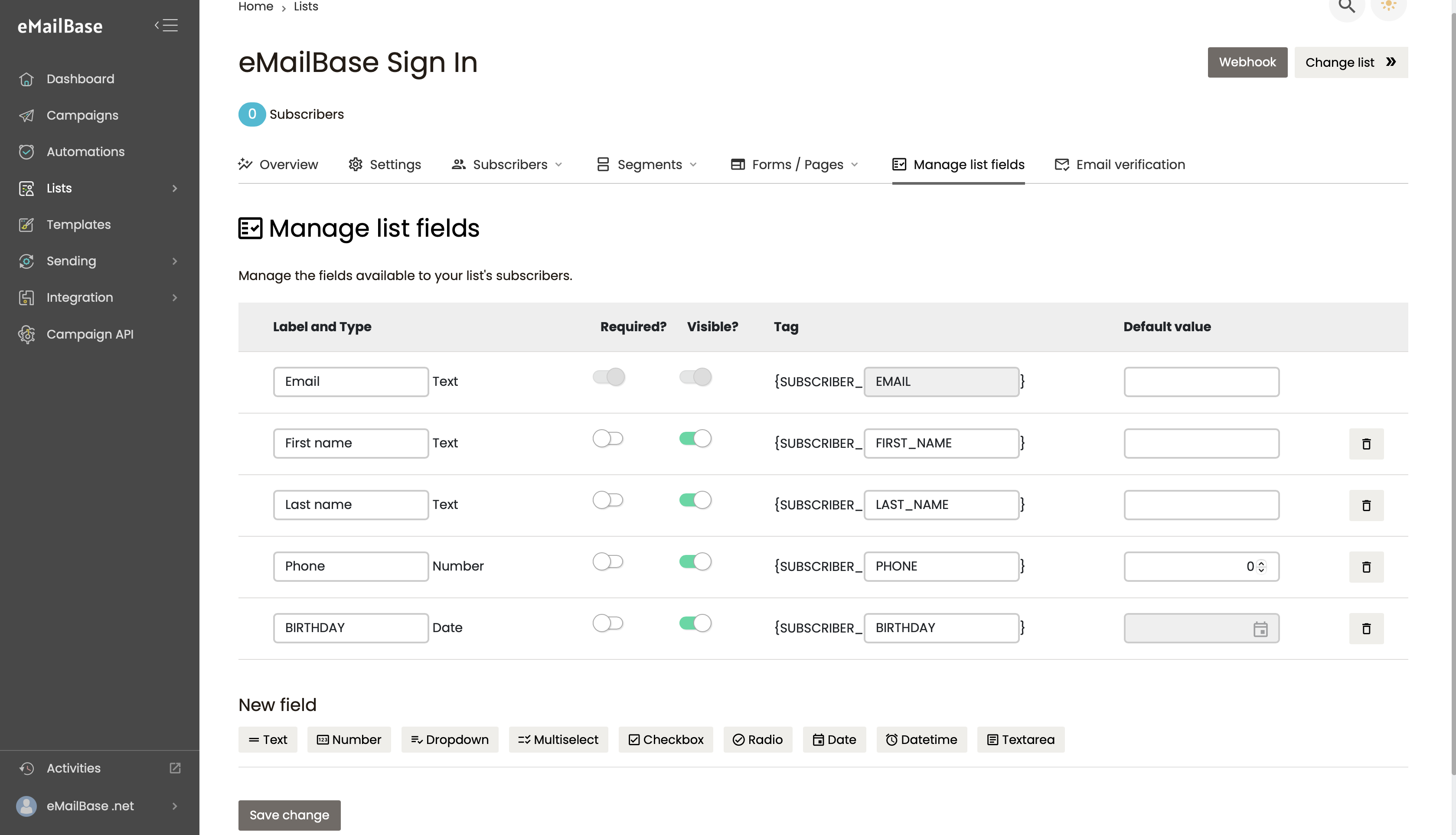The height and width of the screenshot is (835, 1456).
Task: Click the Templates icon in sidebar
Action: [26, 225]
